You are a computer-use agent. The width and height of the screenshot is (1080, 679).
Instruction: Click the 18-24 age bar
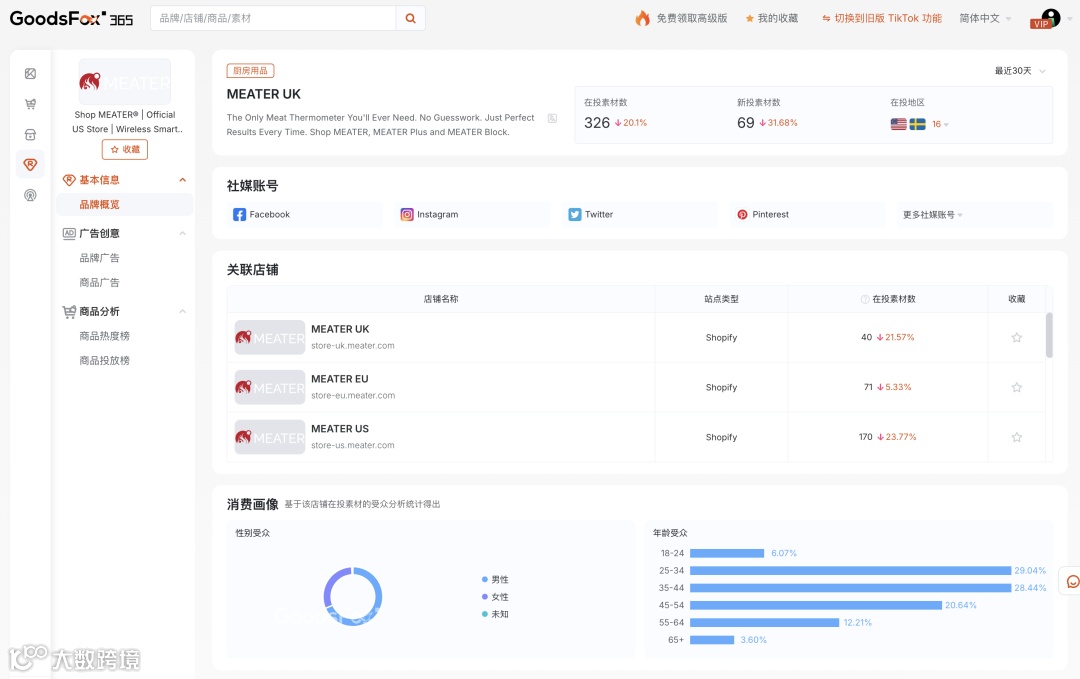(x=727, y=554)
